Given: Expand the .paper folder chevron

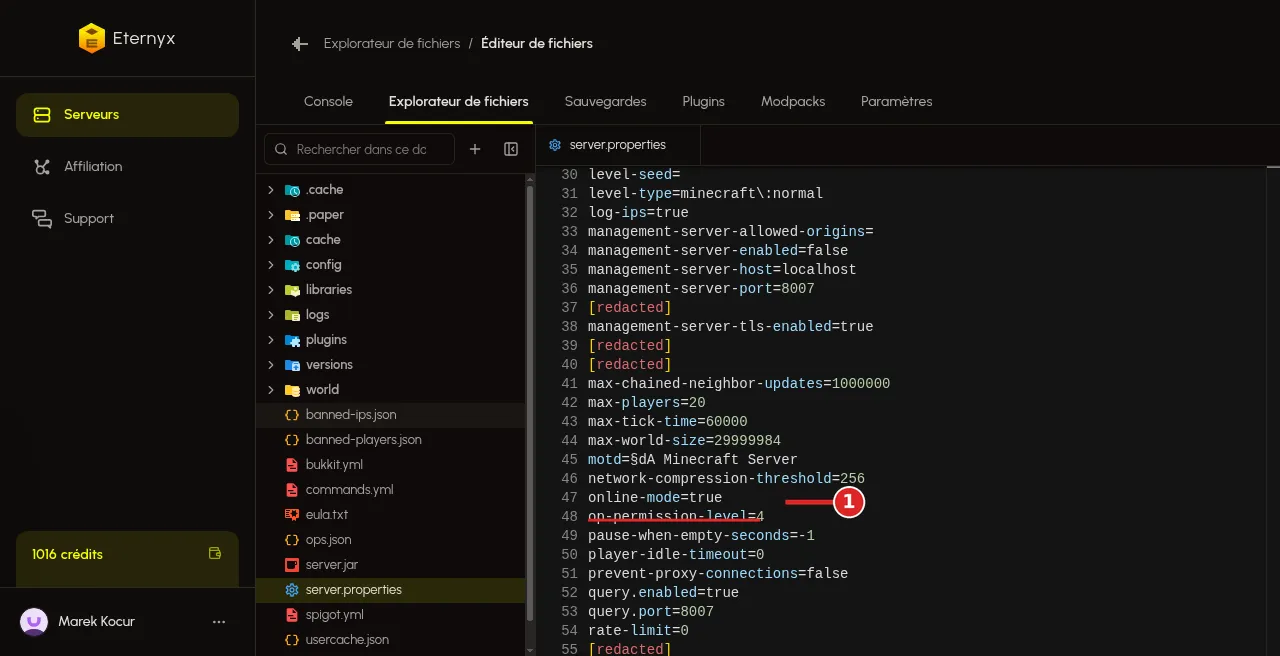Looking at the screenshot, I should click(x=270, y=215).
